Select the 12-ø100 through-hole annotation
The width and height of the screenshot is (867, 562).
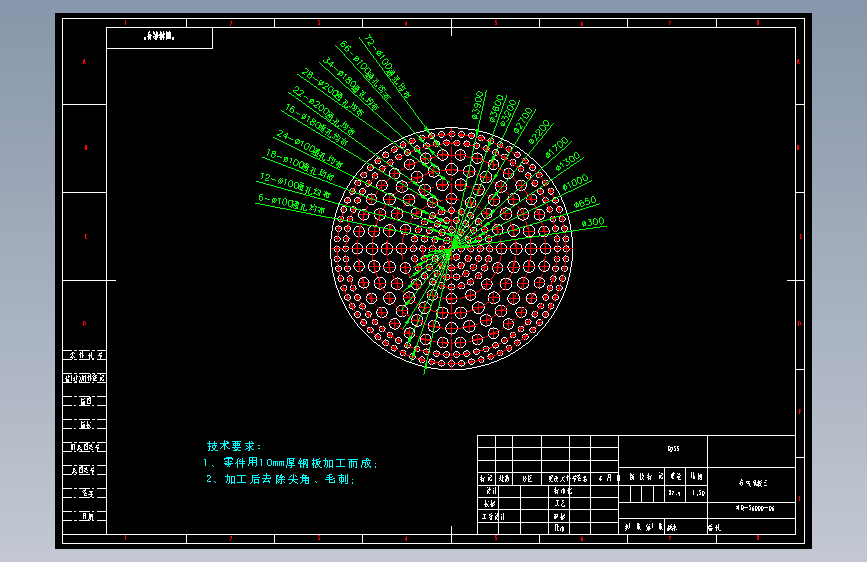click(x=295, y=185)
